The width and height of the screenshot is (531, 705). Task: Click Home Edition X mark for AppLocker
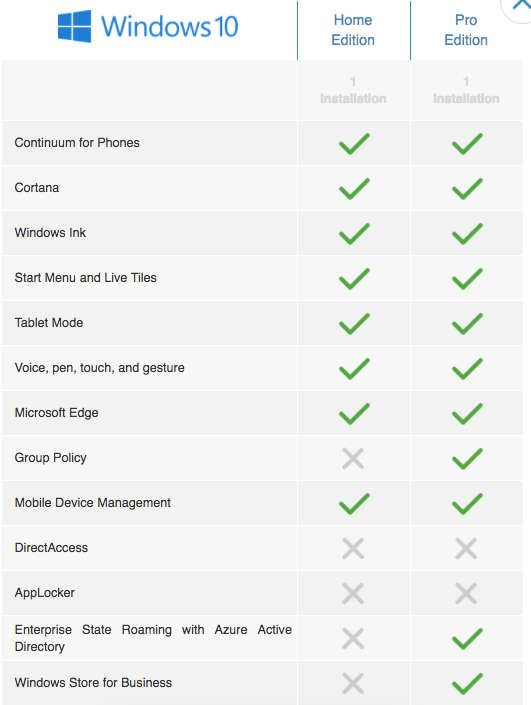pyautogui.click(x=353, y=593)
